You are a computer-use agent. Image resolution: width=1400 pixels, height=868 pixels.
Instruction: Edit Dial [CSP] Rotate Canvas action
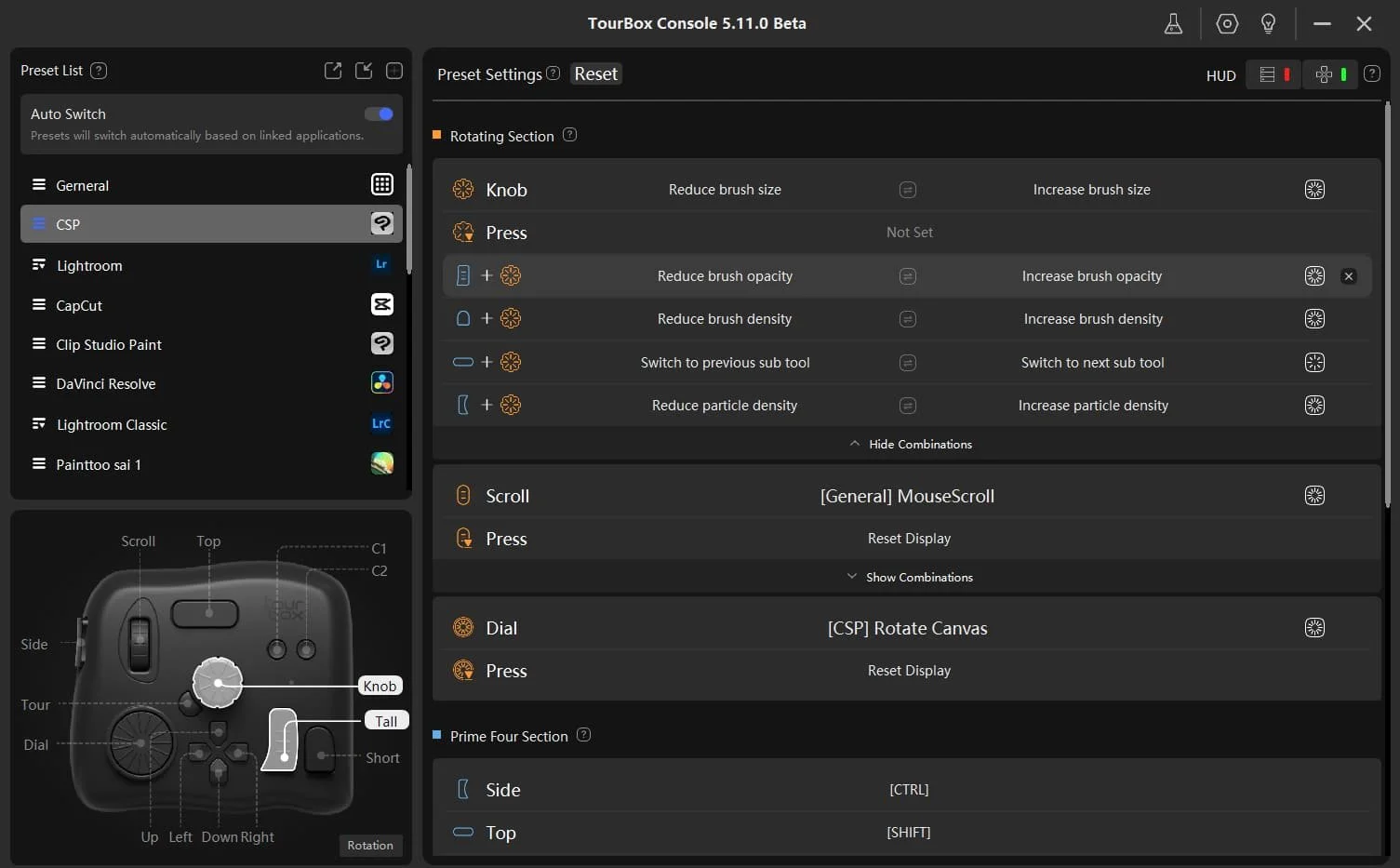pyautogui.click(x=907, y=629)
